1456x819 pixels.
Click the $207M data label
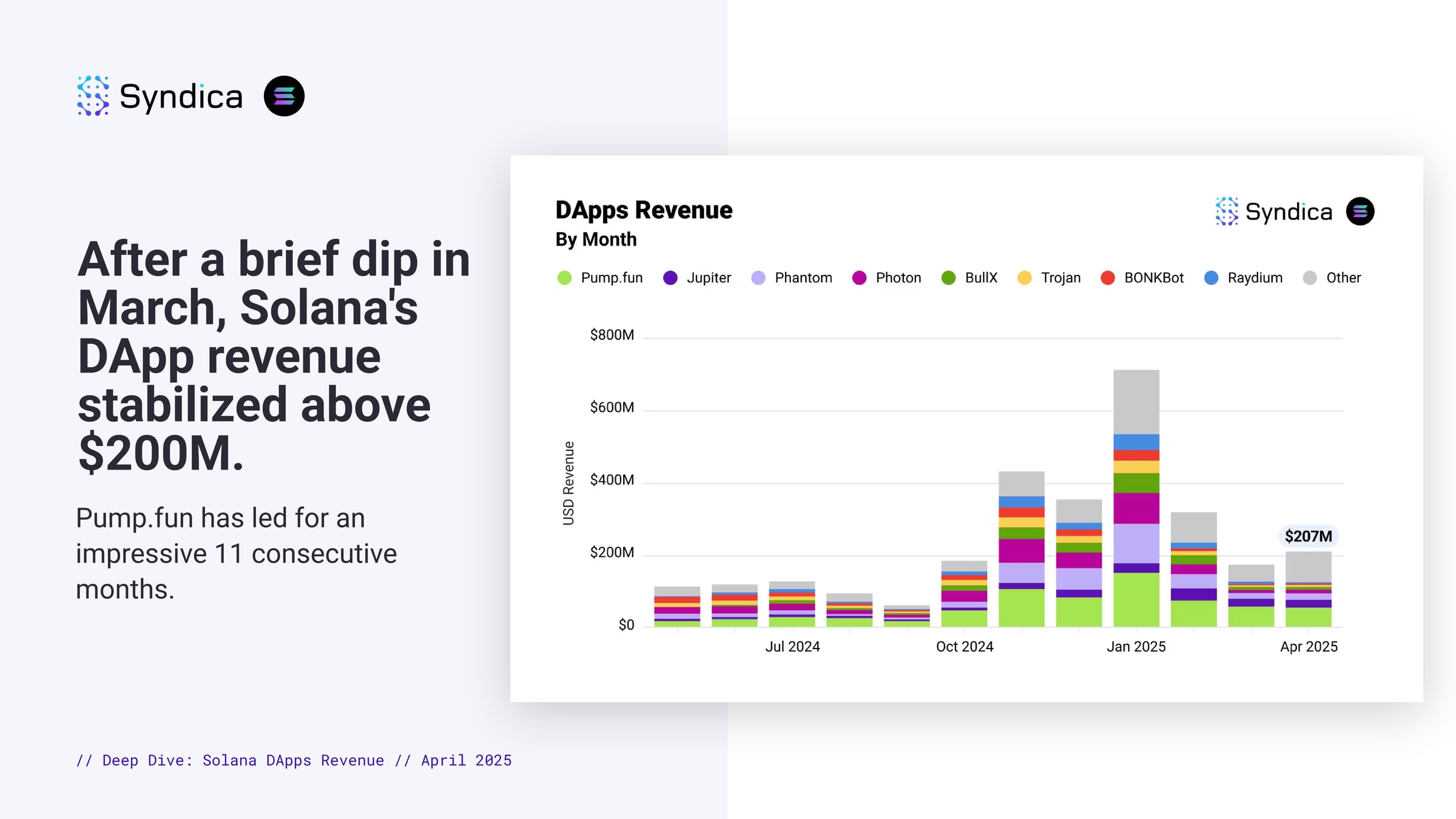(x=1309, y=536)
